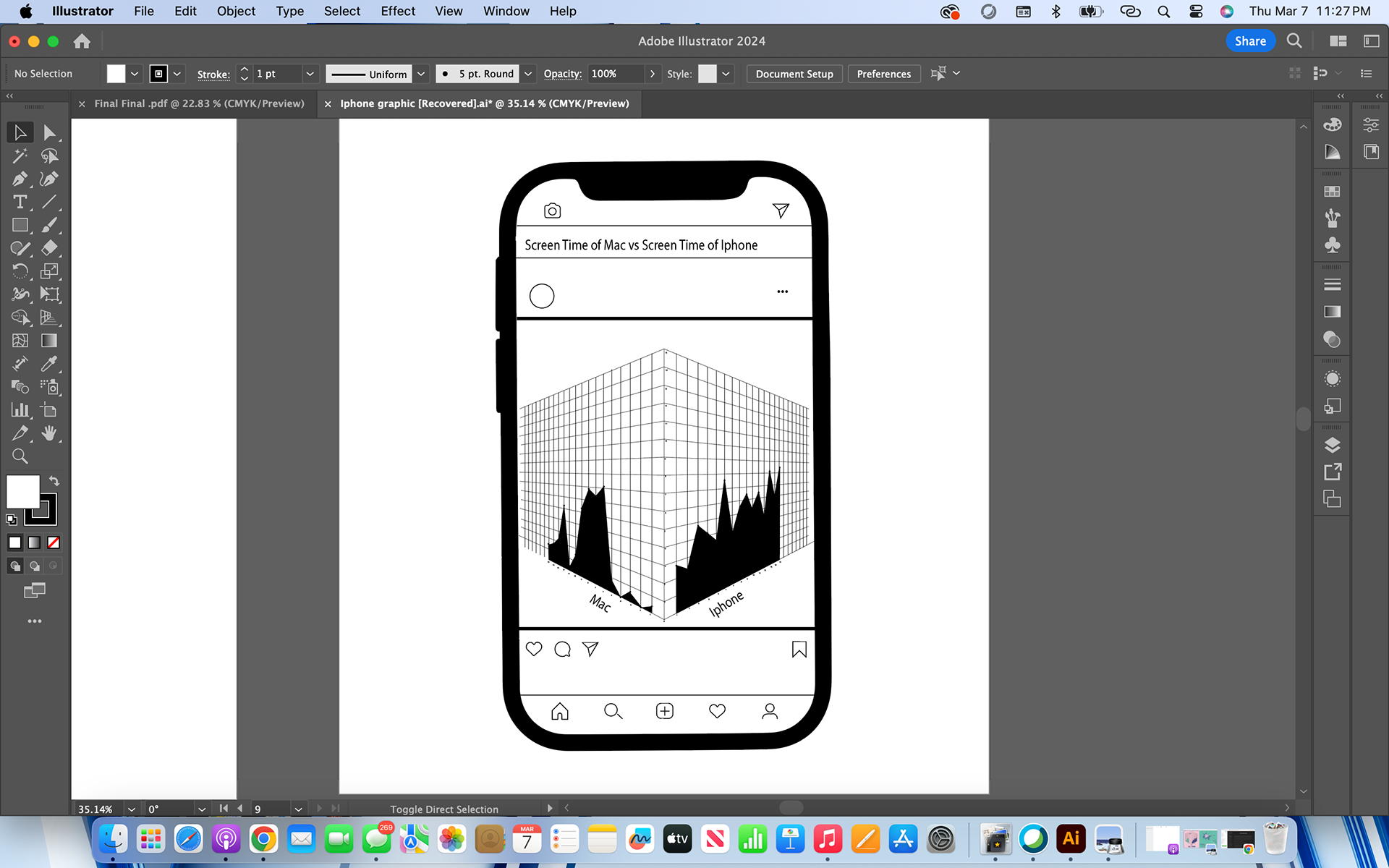Select the Eyedropper tool
Image resolution: width=1389 pixels, height=868 pixels.
(49, 364)
